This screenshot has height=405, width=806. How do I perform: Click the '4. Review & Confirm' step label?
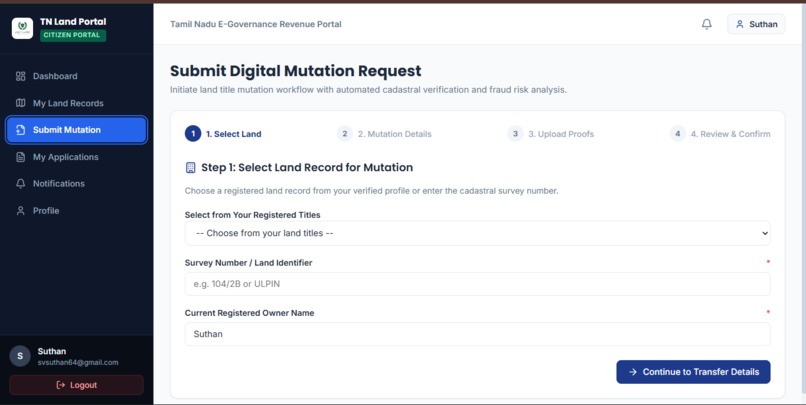click(x=730, y=134)
